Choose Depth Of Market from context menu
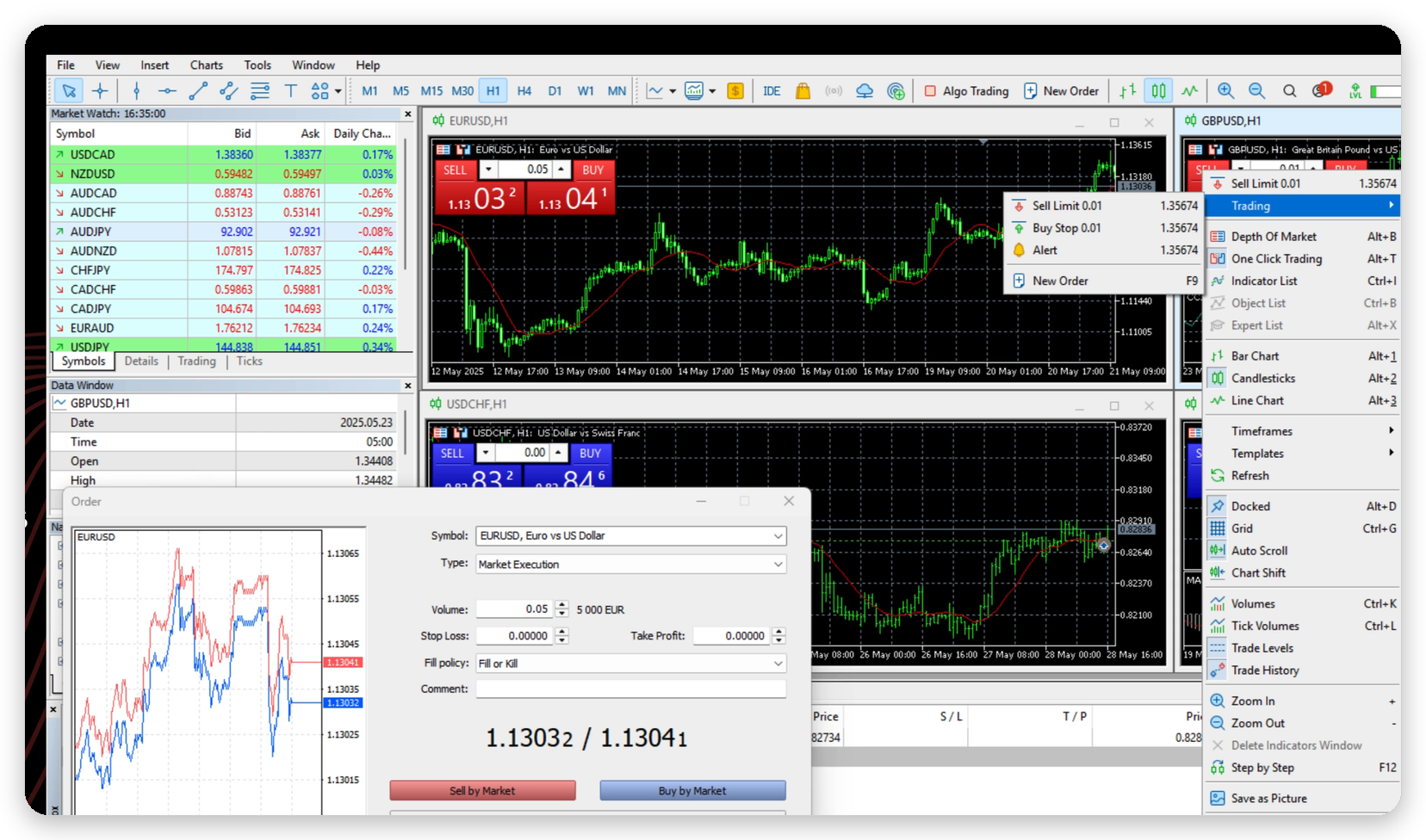 1303,237
